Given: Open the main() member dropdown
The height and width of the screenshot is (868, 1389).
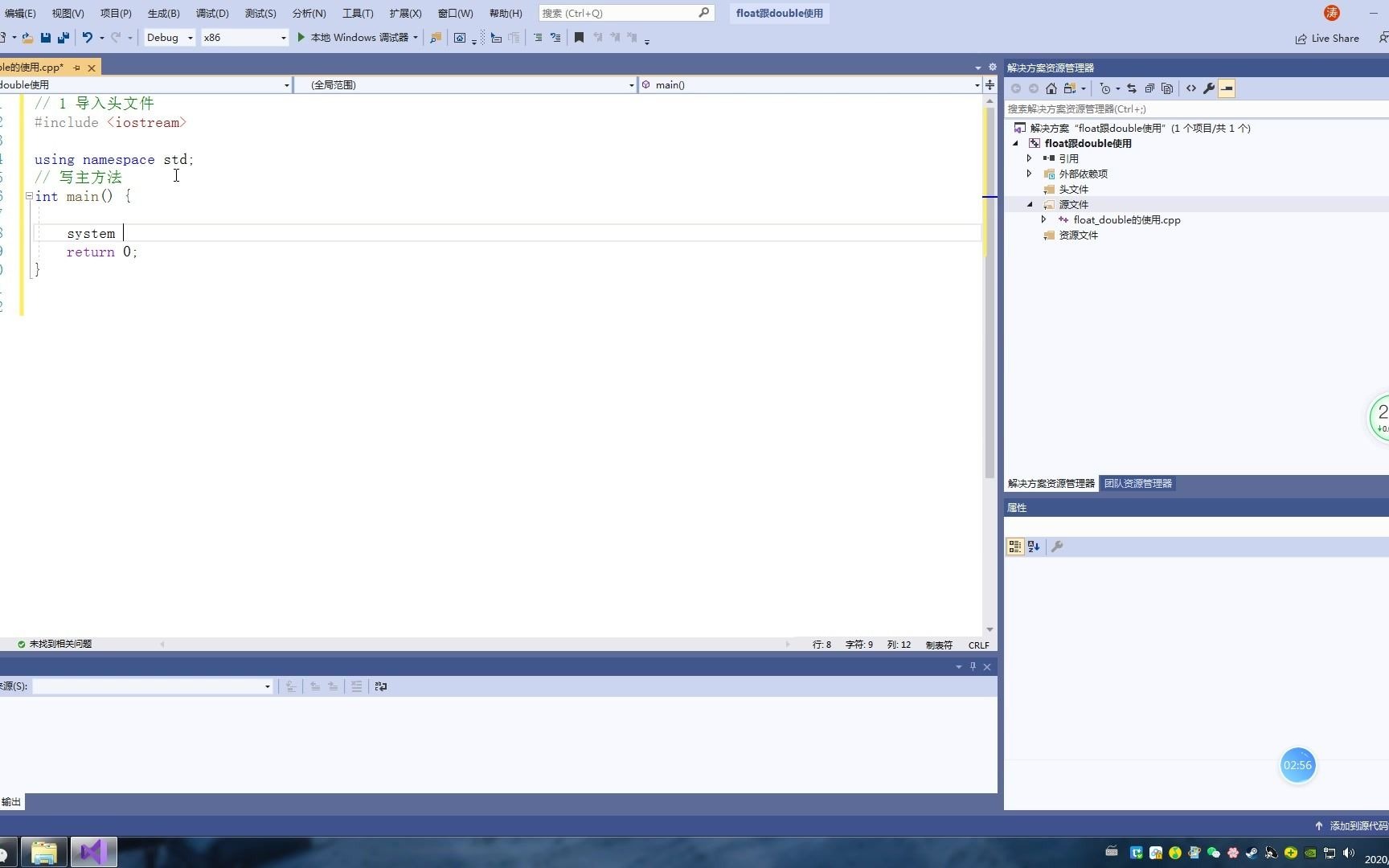Looking at the screenshot, I should pos(810,84).
